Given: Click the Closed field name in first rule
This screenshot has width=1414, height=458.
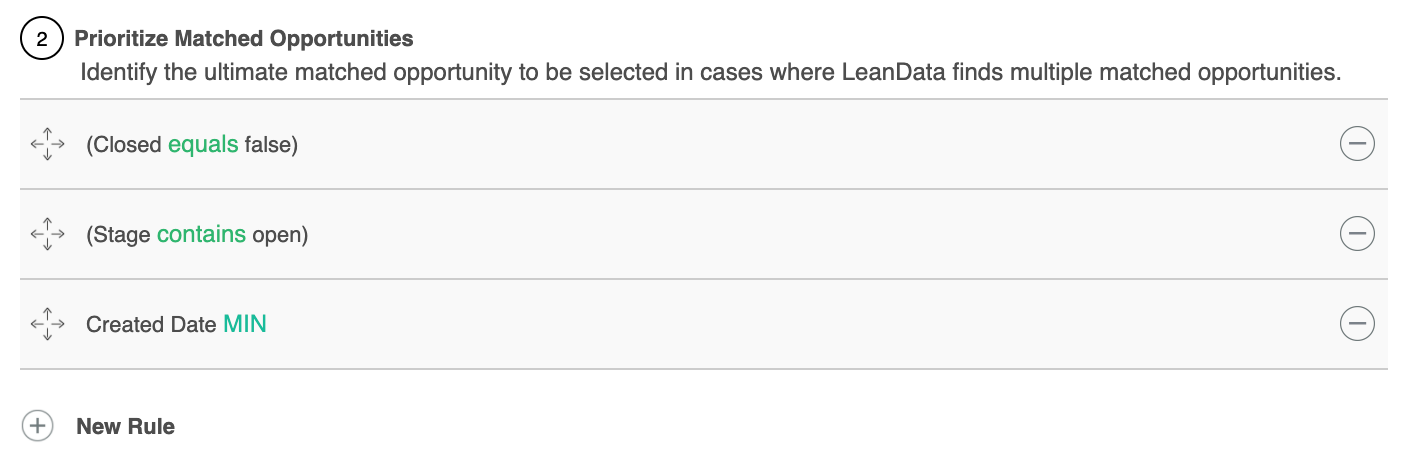Looking at the screenshot, I should [127, 145].
